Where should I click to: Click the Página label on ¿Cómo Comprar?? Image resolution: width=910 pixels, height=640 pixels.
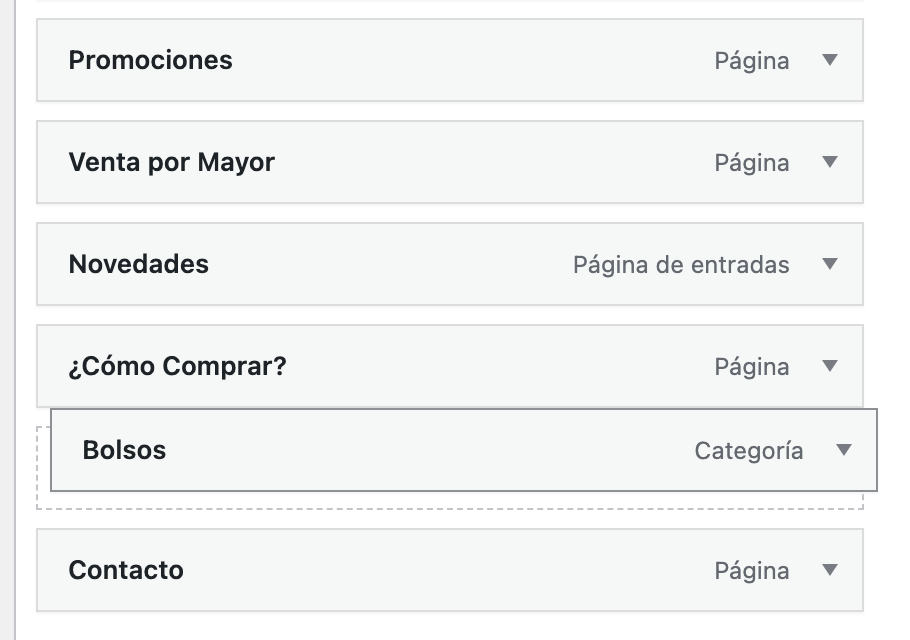[751, 367]
